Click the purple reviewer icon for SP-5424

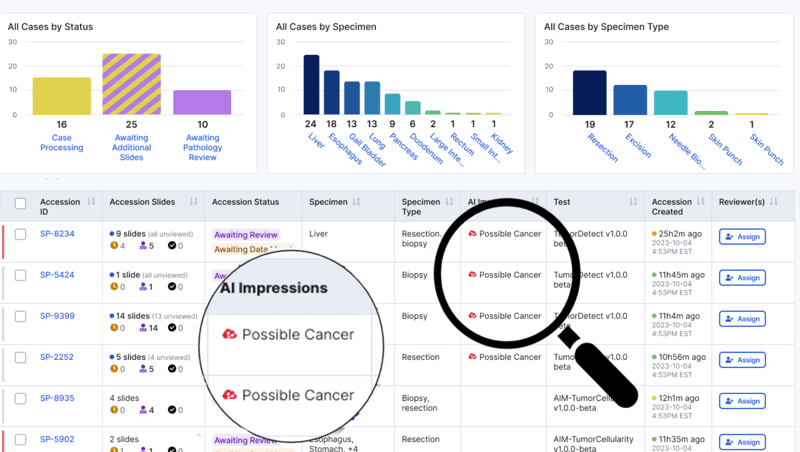[144, 287]
